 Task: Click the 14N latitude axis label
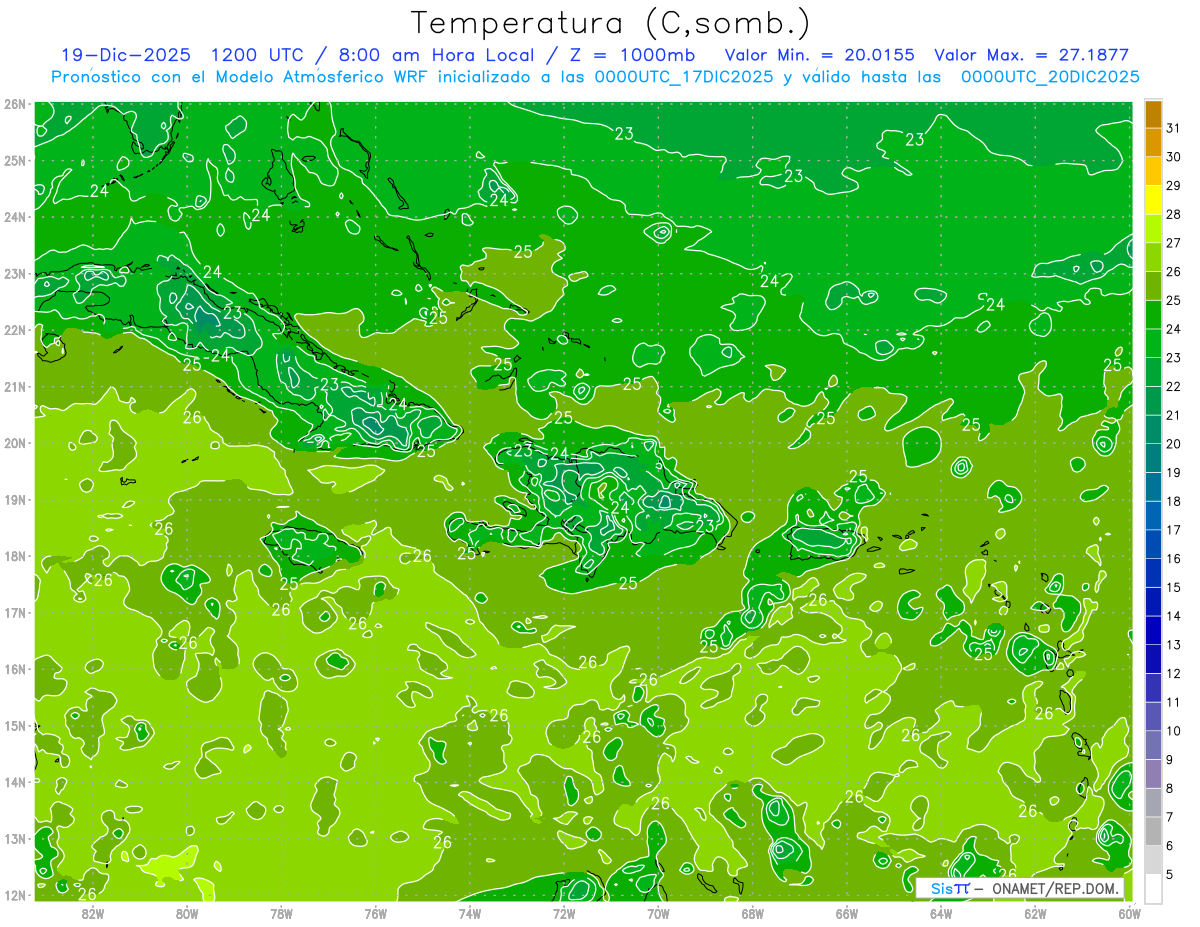coord(15,782)
